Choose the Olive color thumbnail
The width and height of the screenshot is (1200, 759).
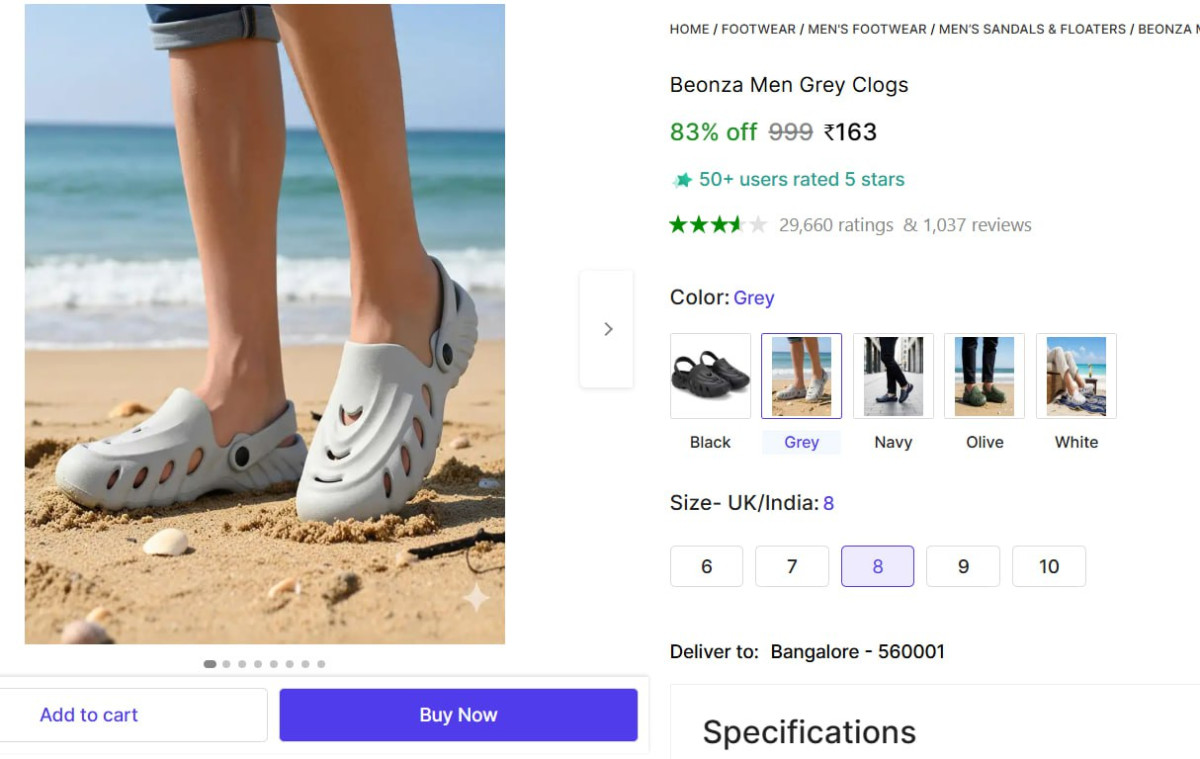click(x=984, y=376)
